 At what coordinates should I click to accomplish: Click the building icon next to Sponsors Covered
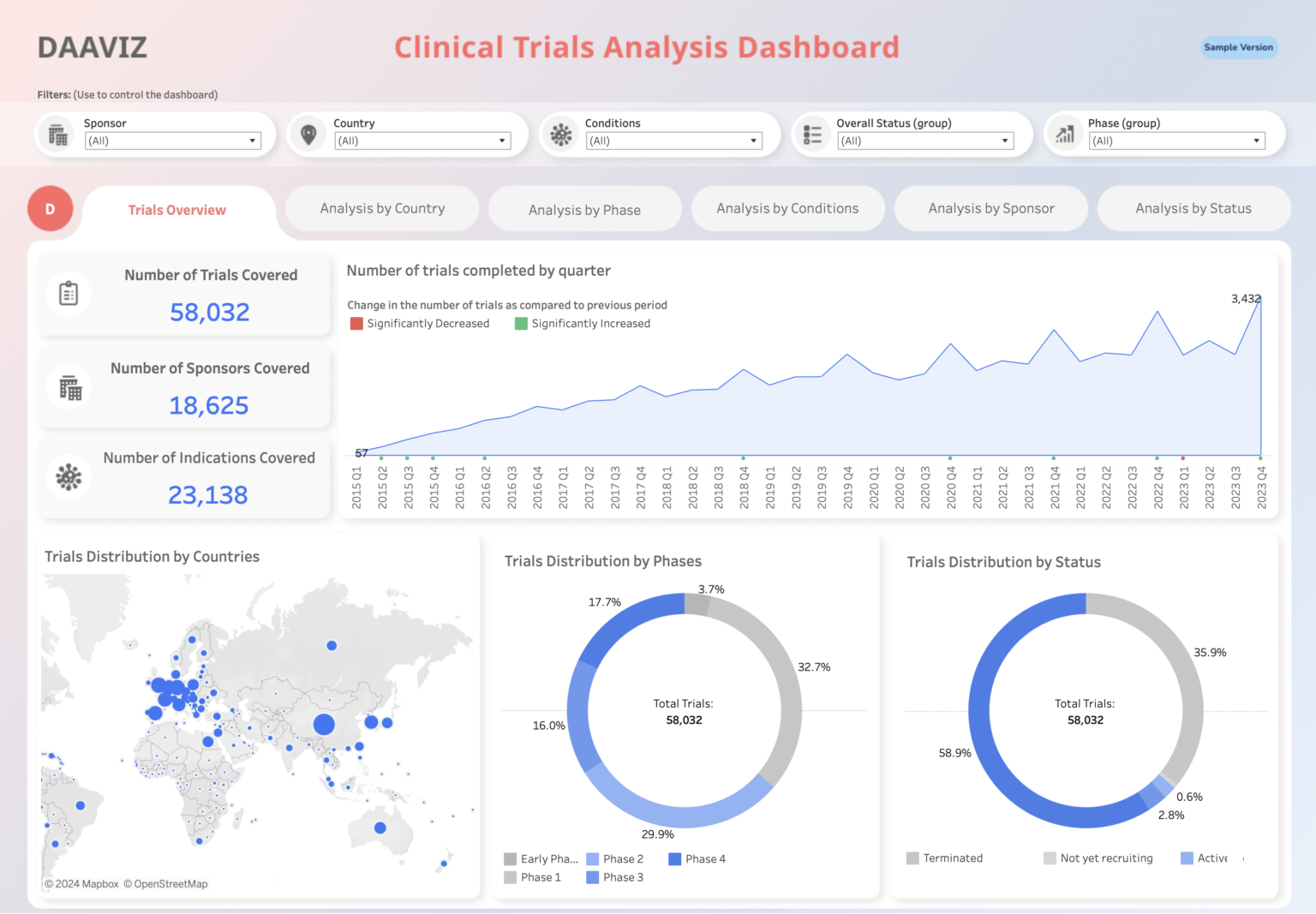69,386
